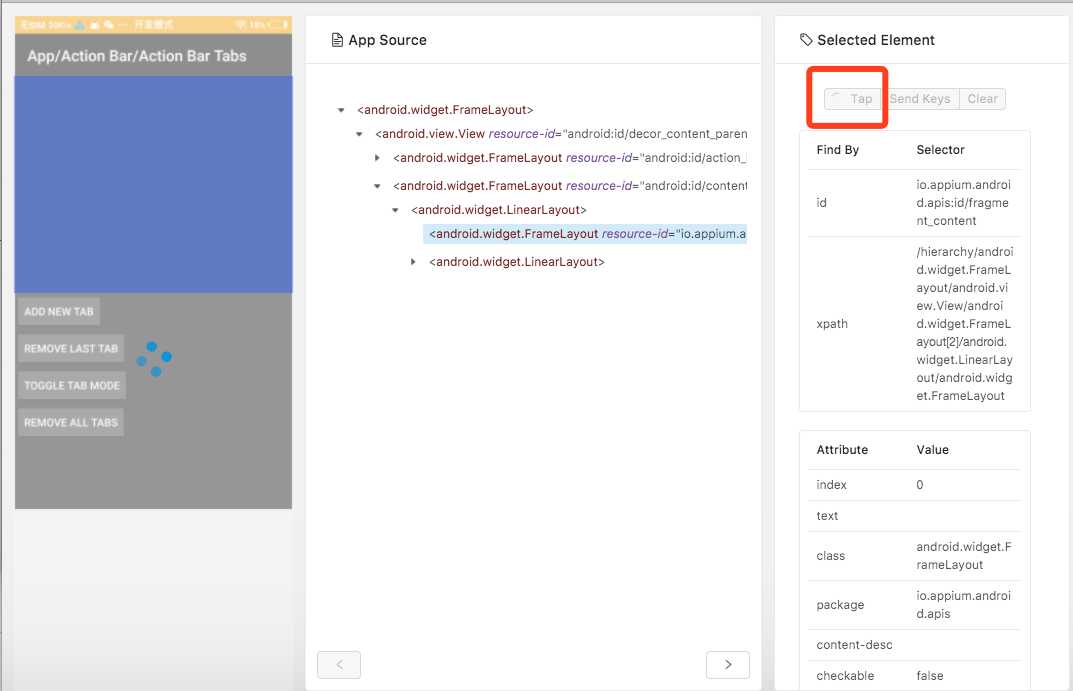Click the Attribute column header

[842, 449]
